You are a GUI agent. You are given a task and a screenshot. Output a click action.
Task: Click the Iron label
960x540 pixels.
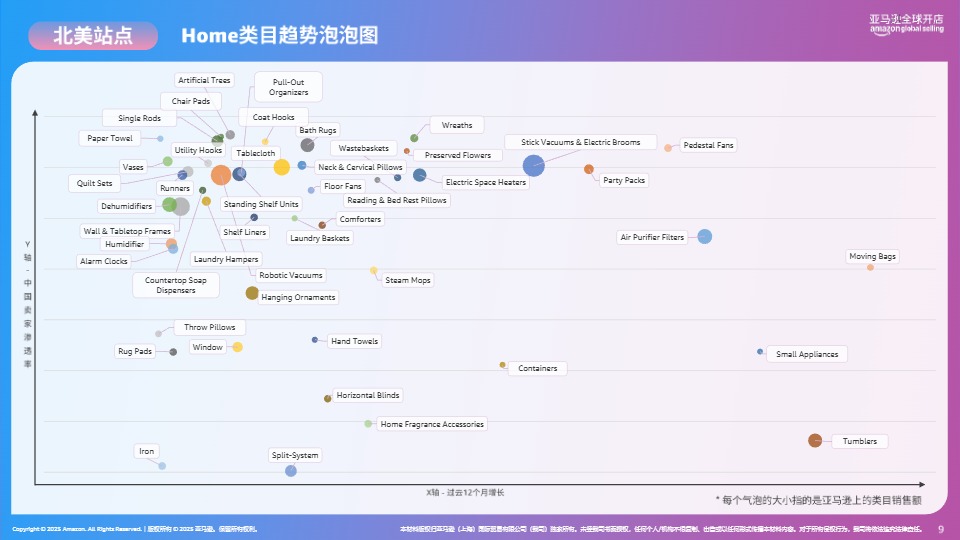(x=146, y=451)
